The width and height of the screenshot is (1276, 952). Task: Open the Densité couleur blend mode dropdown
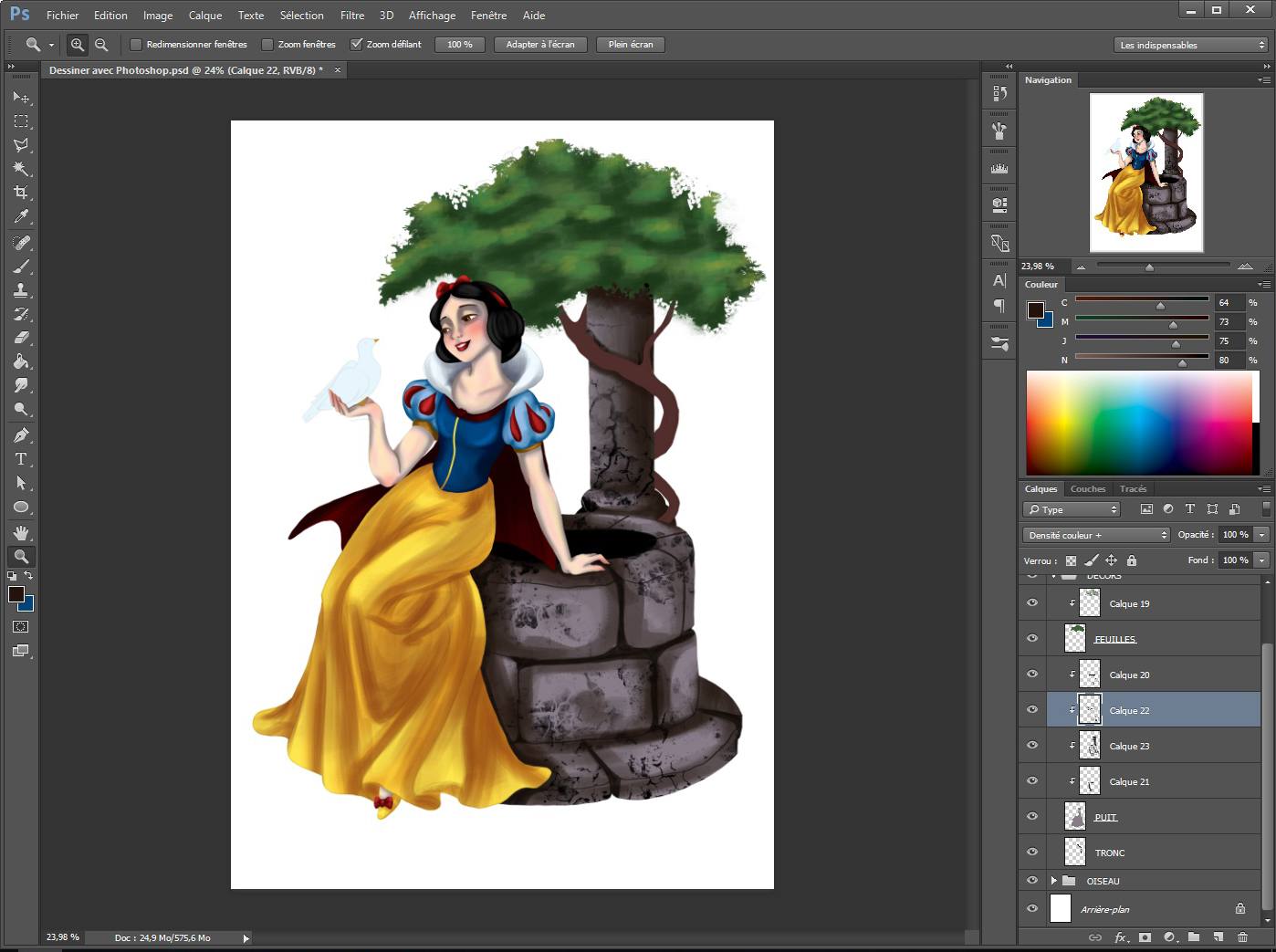point(1094,534)
